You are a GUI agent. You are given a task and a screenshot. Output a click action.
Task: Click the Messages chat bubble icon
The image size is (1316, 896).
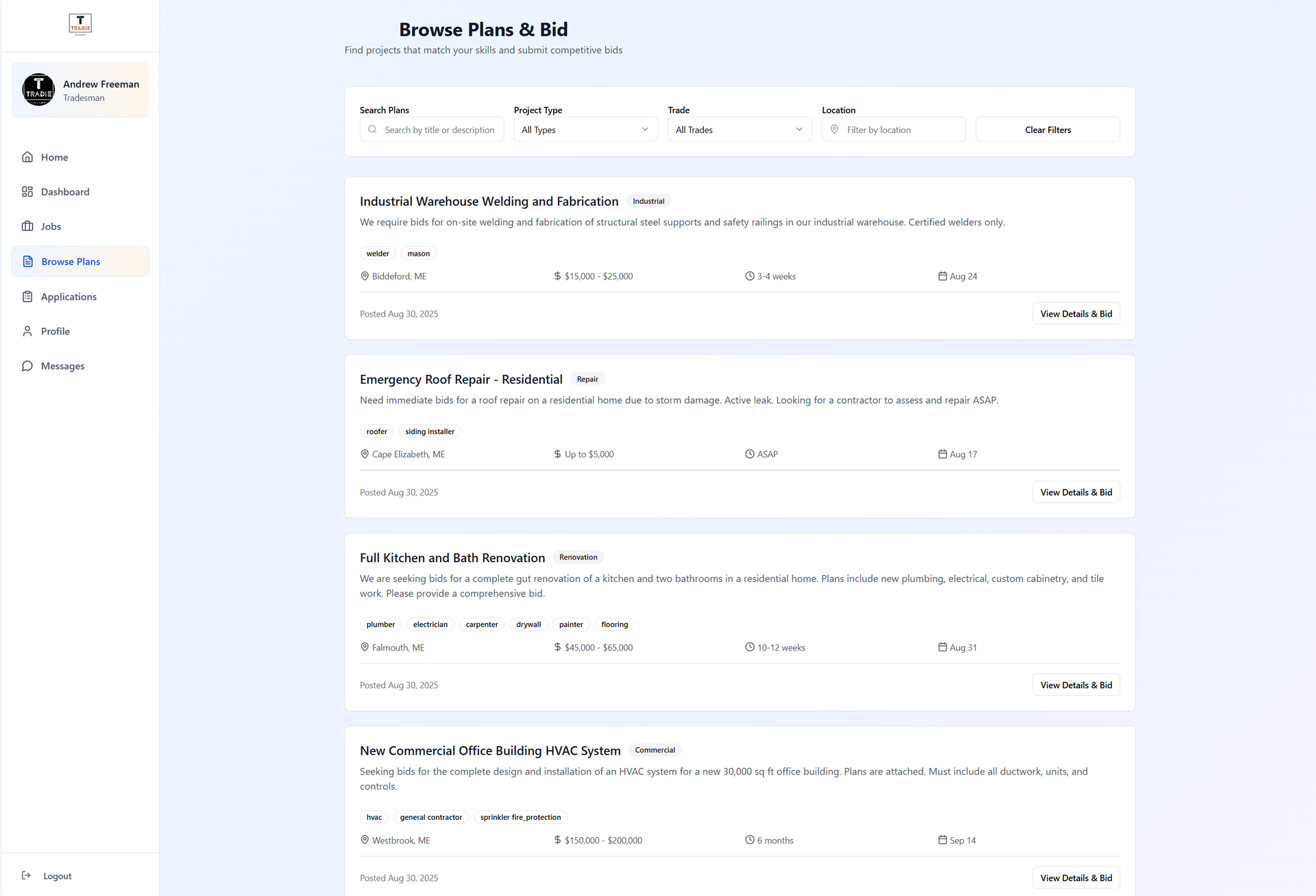point(27,366)
